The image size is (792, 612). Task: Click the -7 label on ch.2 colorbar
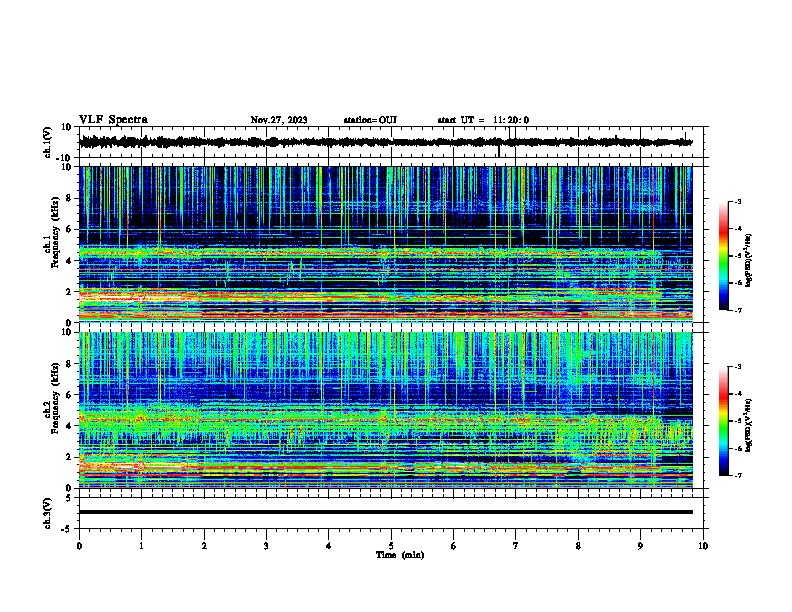pyautogui.click(x=737, y=476)
